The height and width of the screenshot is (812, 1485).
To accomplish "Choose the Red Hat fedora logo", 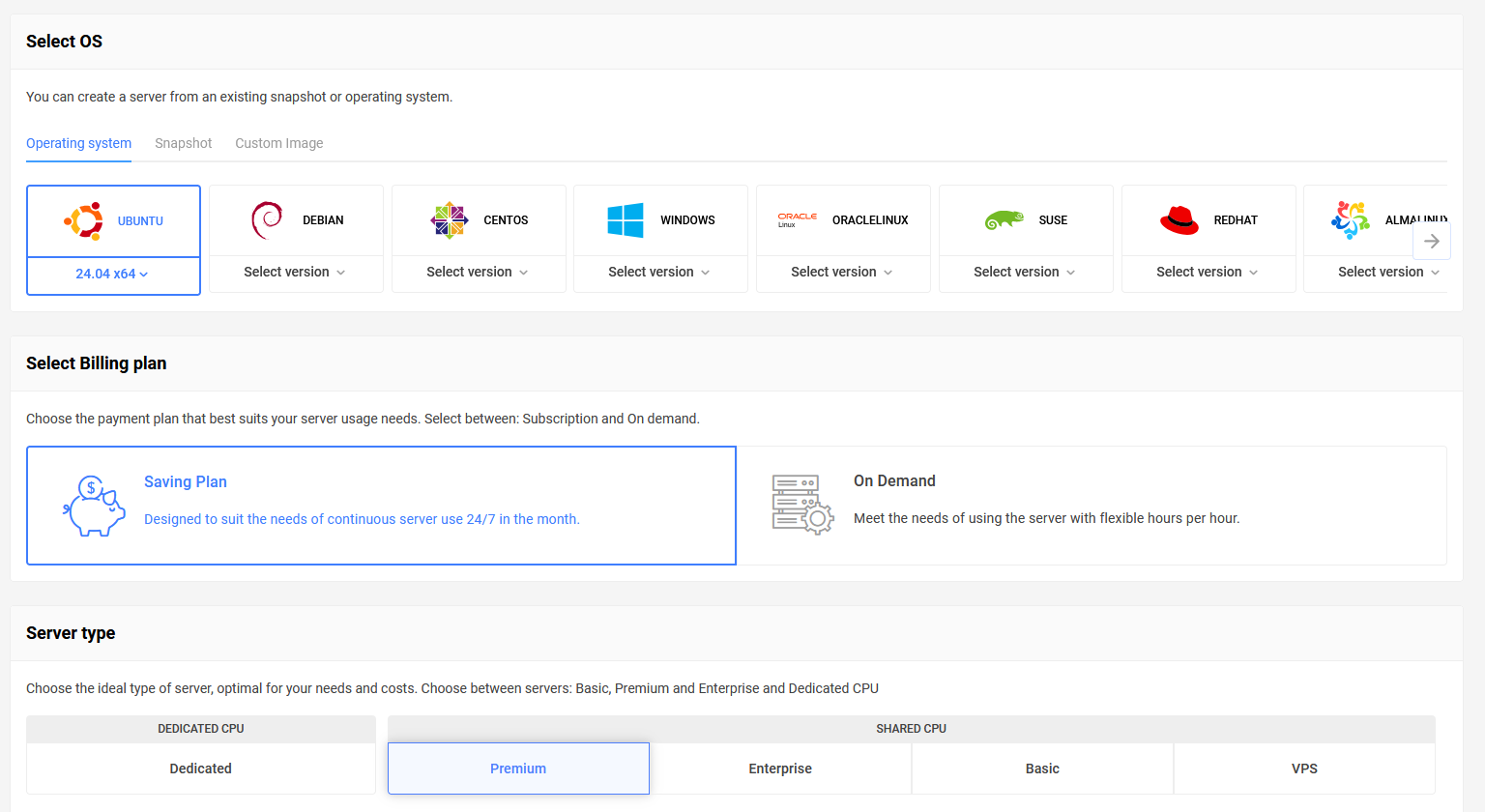I will tap(1179, 220).
